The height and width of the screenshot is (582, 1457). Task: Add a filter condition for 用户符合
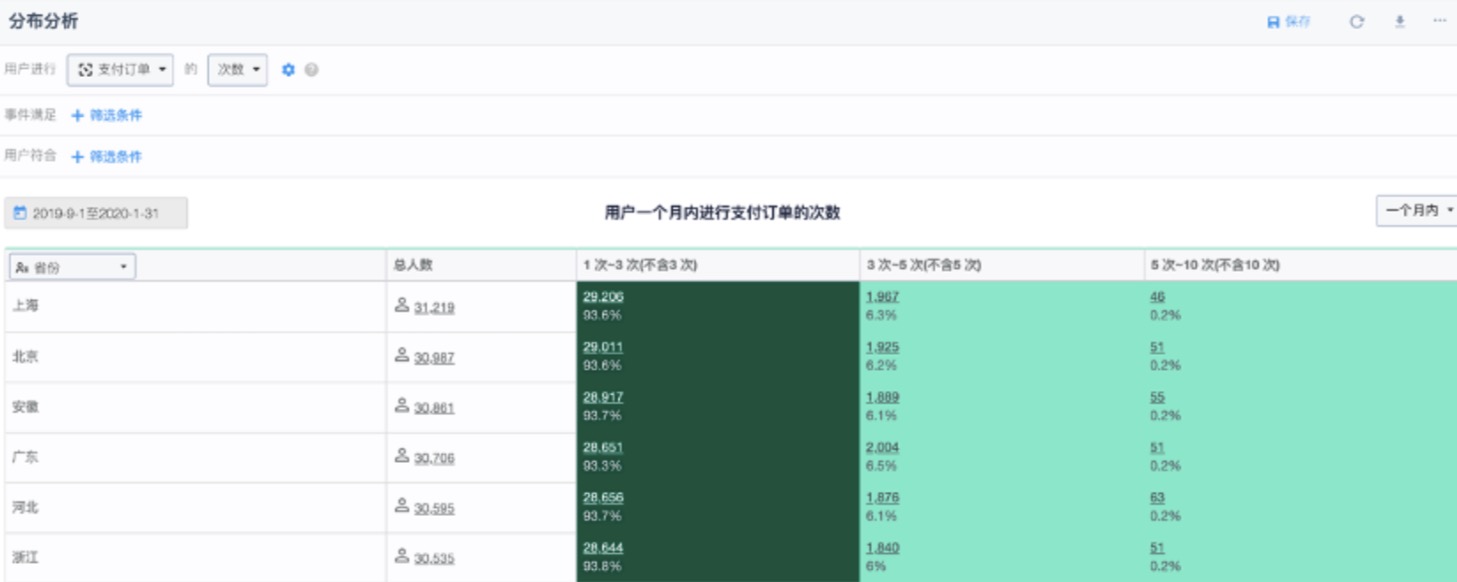tap(107, 157)
